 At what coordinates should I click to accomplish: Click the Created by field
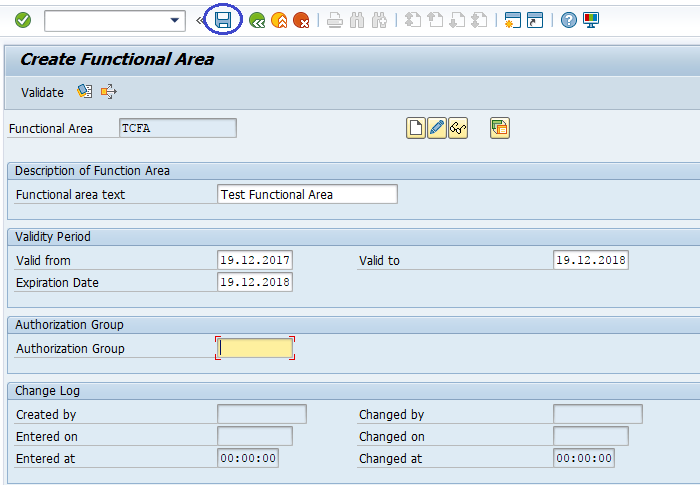(x=262, y=414)
